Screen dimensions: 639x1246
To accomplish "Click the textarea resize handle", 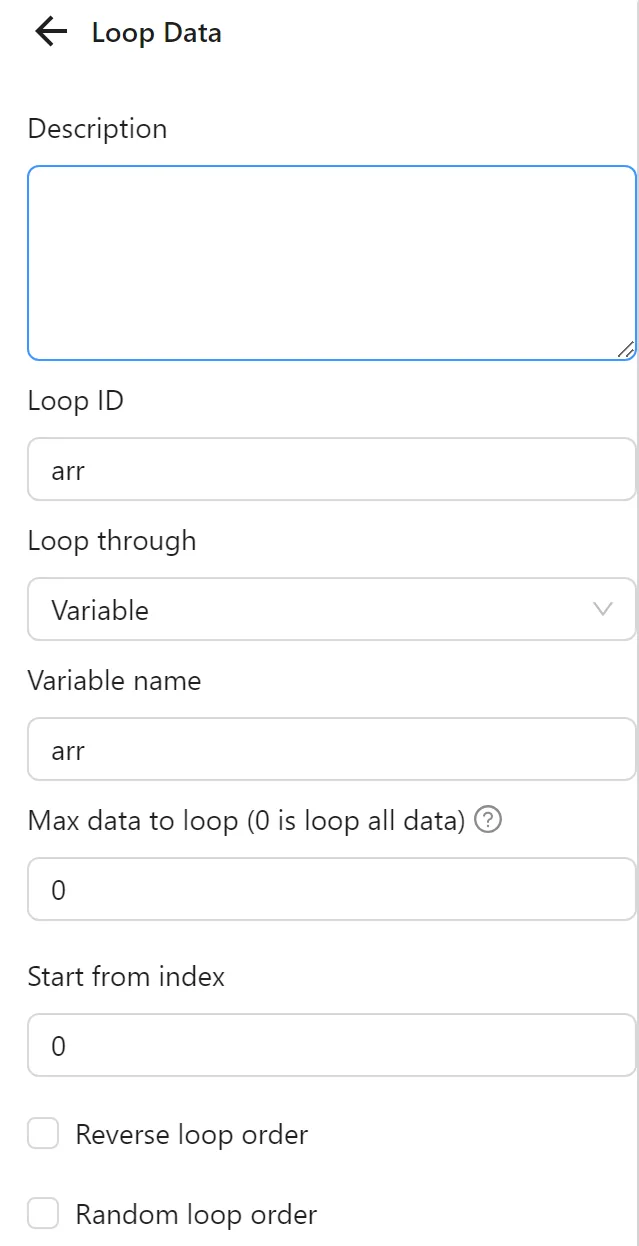I will click(x=626, y=350).
